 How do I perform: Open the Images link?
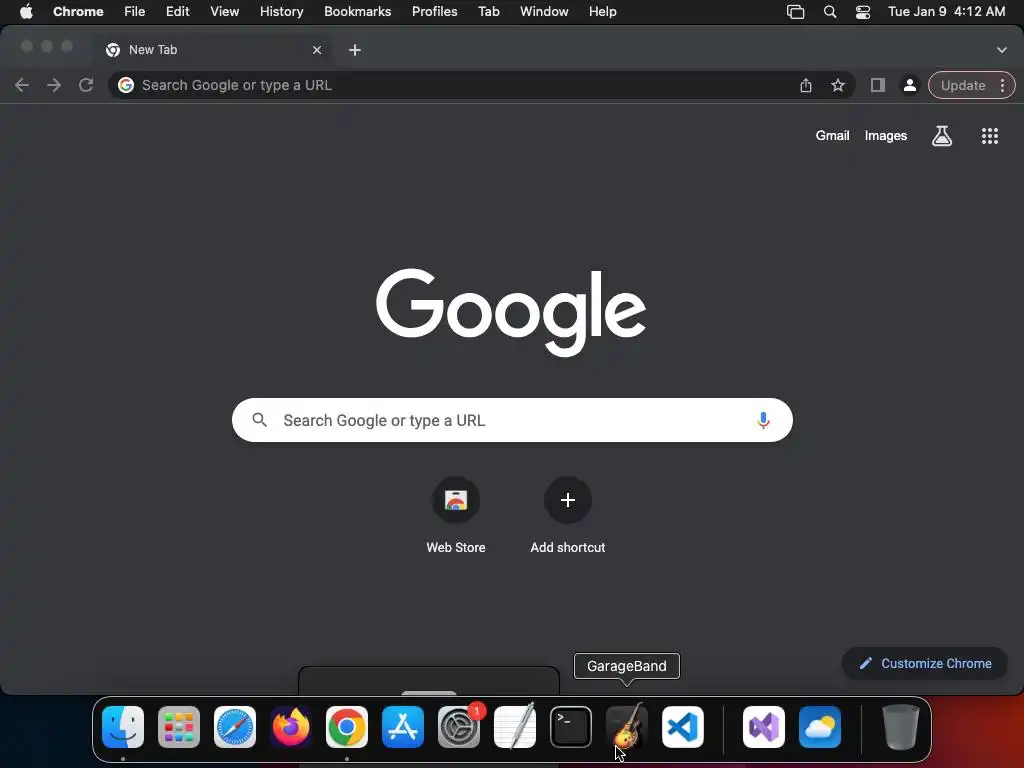tap(886, 136)
